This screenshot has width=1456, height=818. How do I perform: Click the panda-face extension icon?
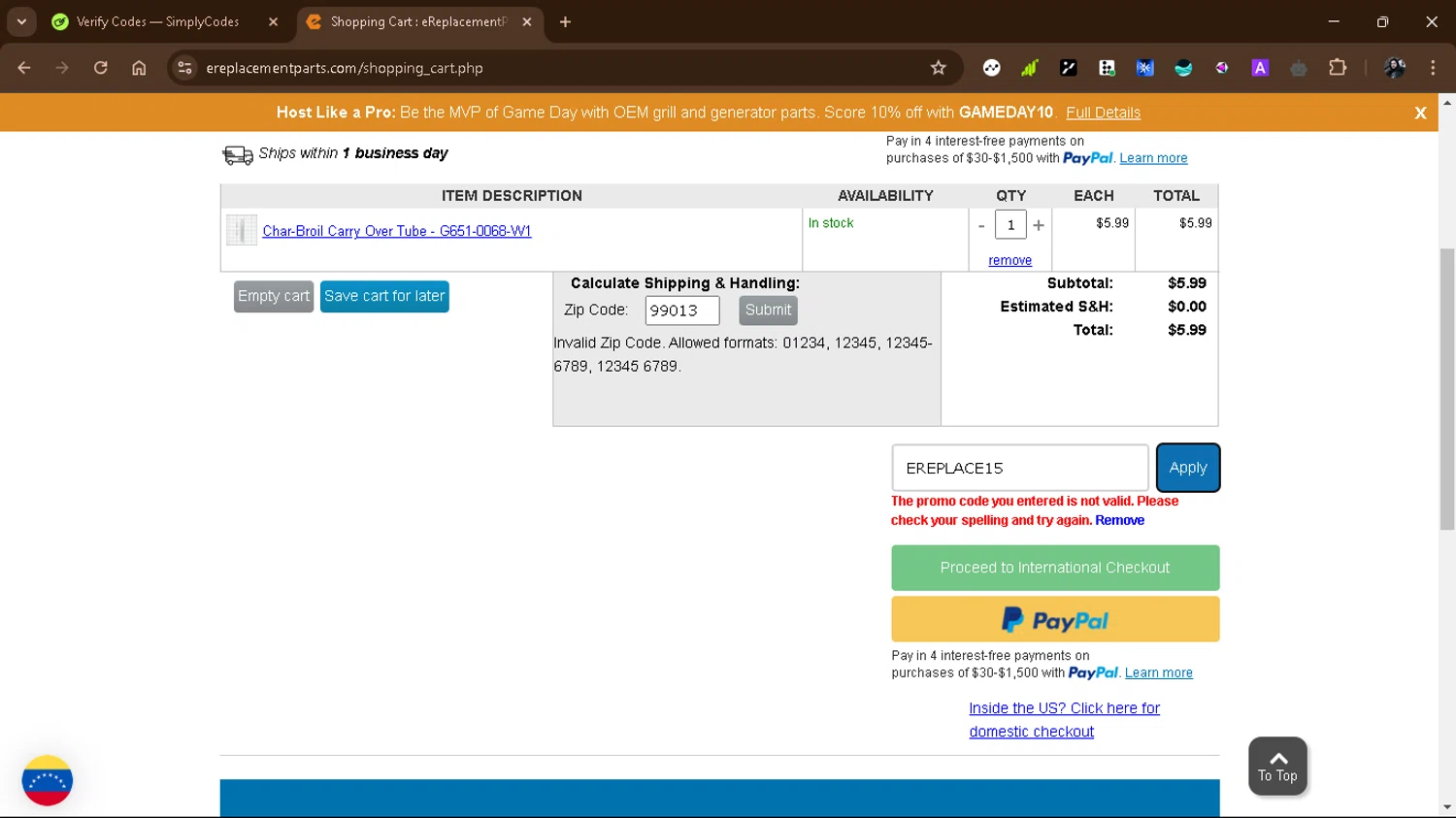point(991,68)
